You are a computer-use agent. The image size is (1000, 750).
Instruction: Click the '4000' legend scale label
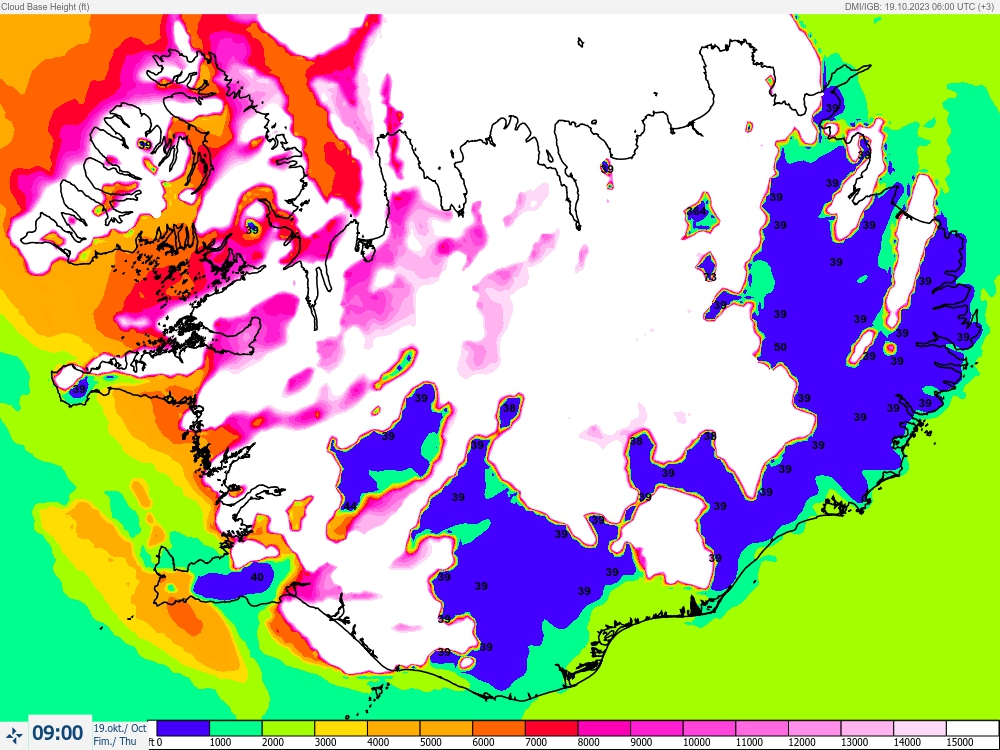click(x=378, y=742)
